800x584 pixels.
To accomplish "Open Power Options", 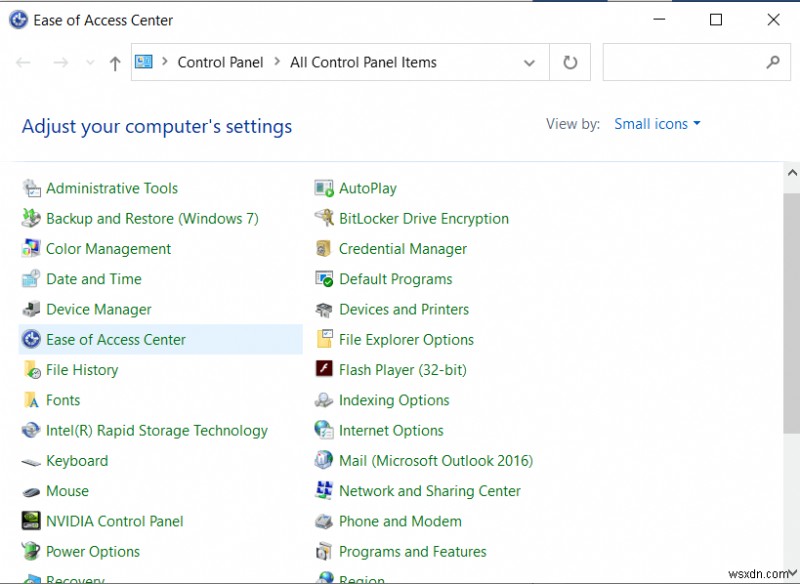I will 92,551.
